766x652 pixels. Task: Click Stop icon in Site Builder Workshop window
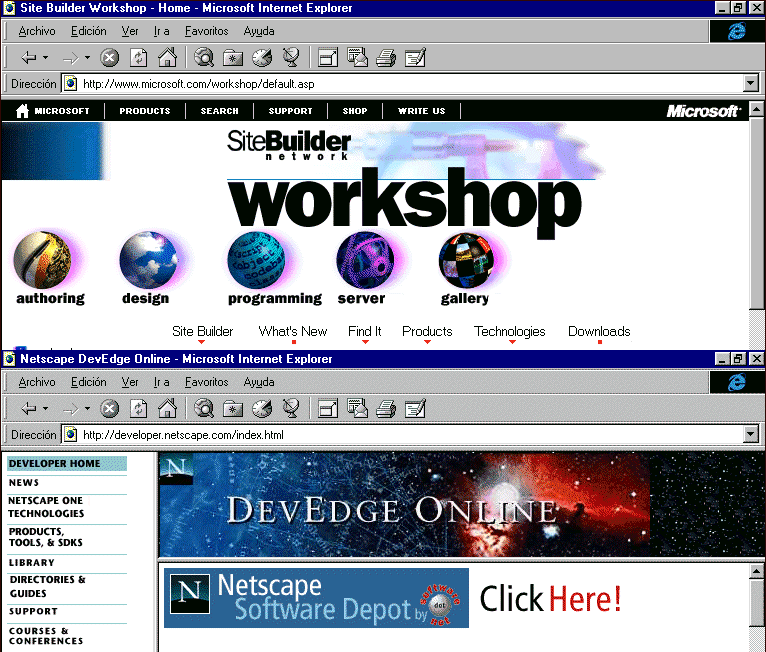pyautogui.click(x=109, y=58)
